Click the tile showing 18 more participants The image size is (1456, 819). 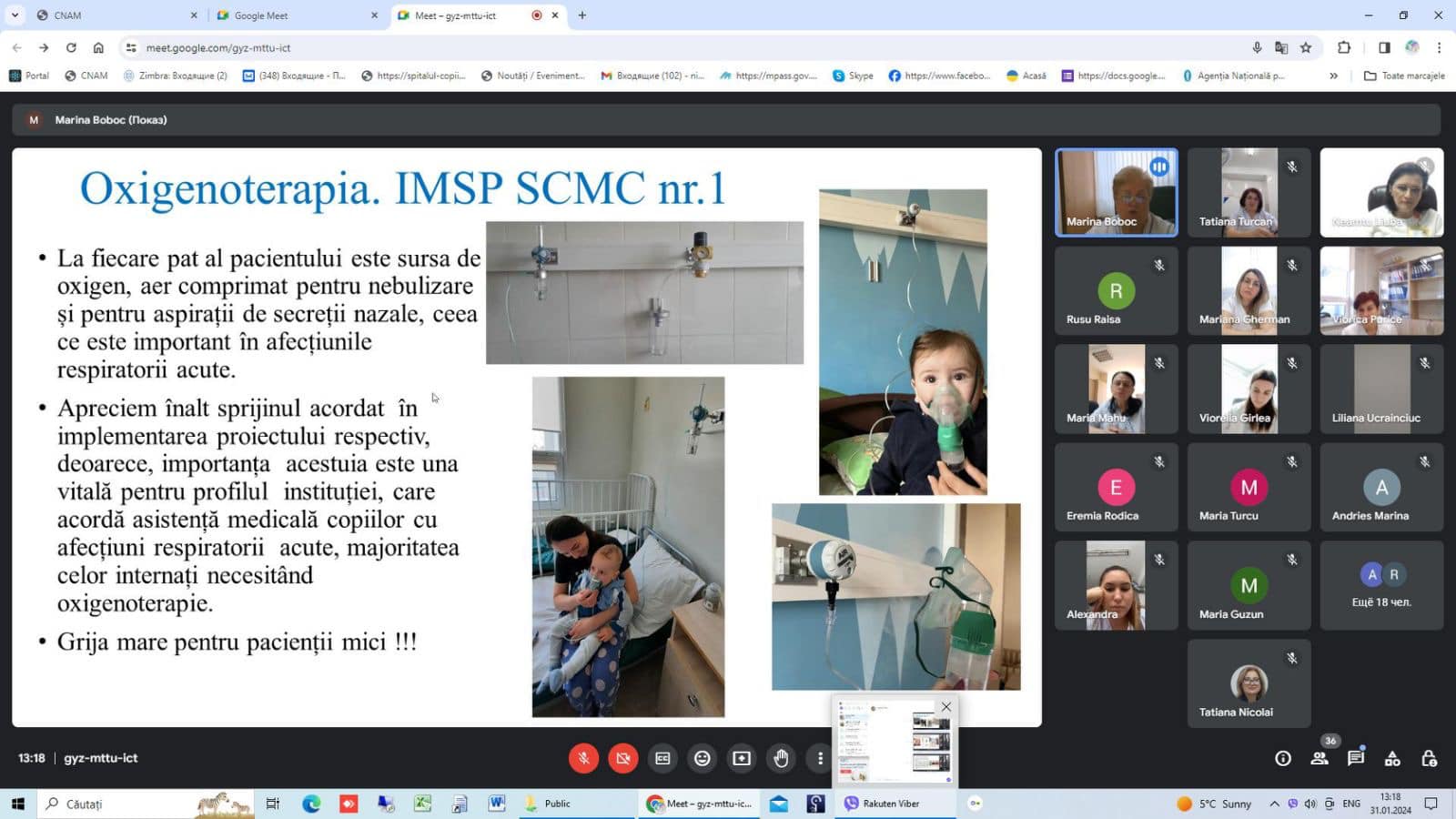pyautogui.click(x=1381, y=585)
